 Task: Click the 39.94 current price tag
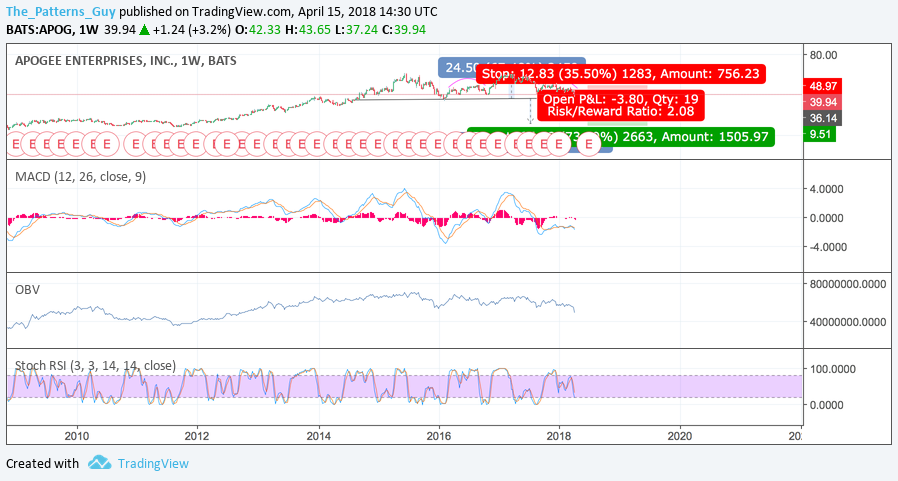tap(823, 102)
